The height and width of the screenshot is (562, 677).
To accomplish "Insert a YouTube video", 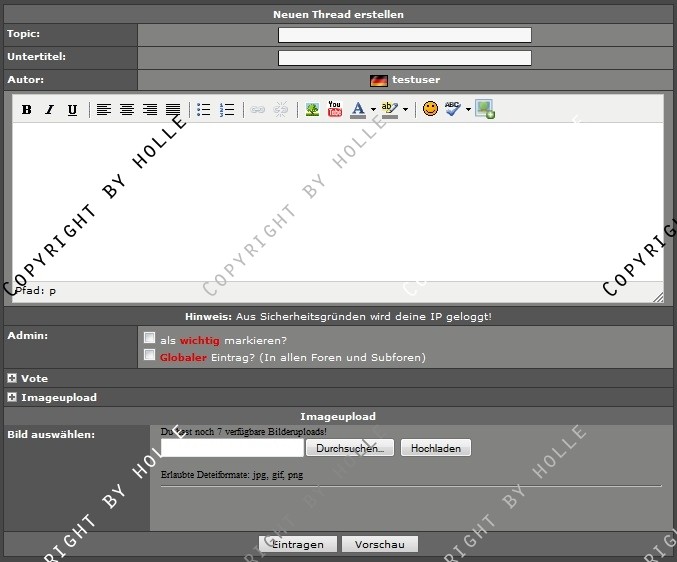I will pyautogui.click(x=335, y=109).
